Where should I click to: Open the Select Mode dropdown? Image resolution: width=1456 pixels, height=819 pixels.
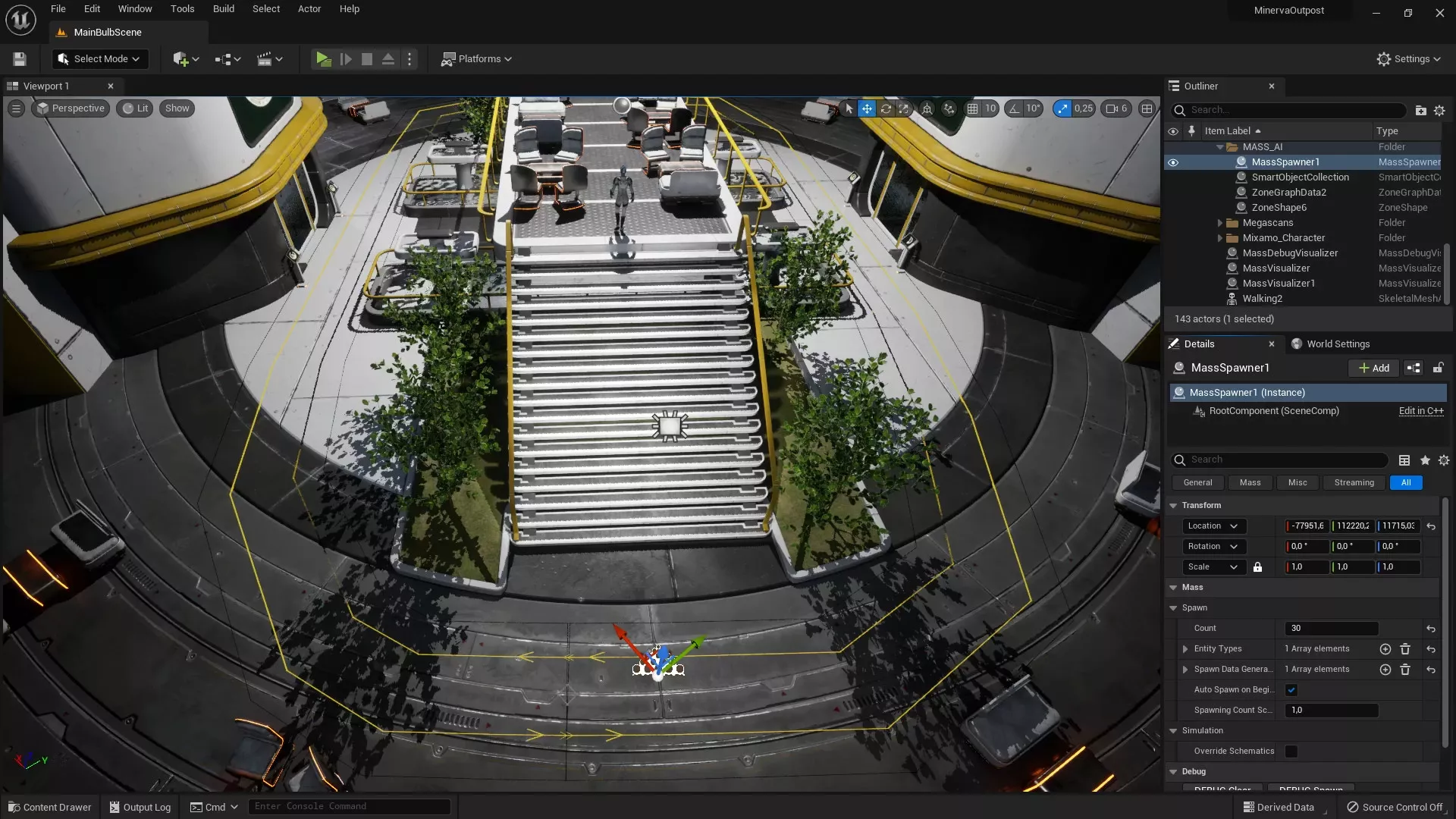(99, 59)
